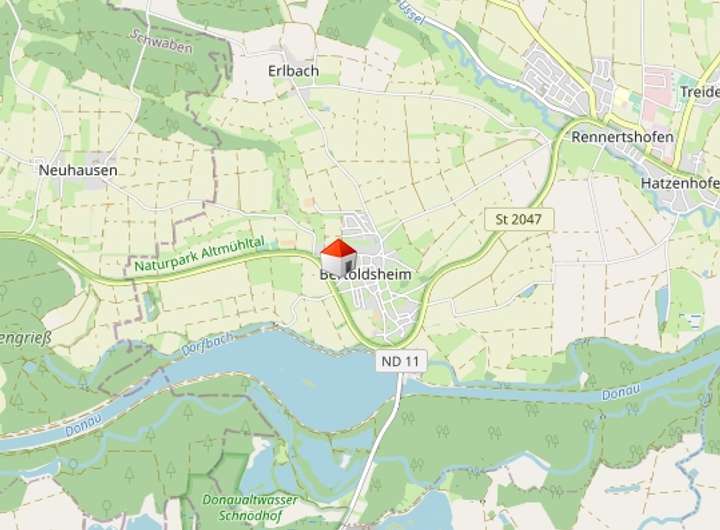Viewport: 720px width, 530px height.
Task: Click the Erlbach village label
Action: (293, 71)
